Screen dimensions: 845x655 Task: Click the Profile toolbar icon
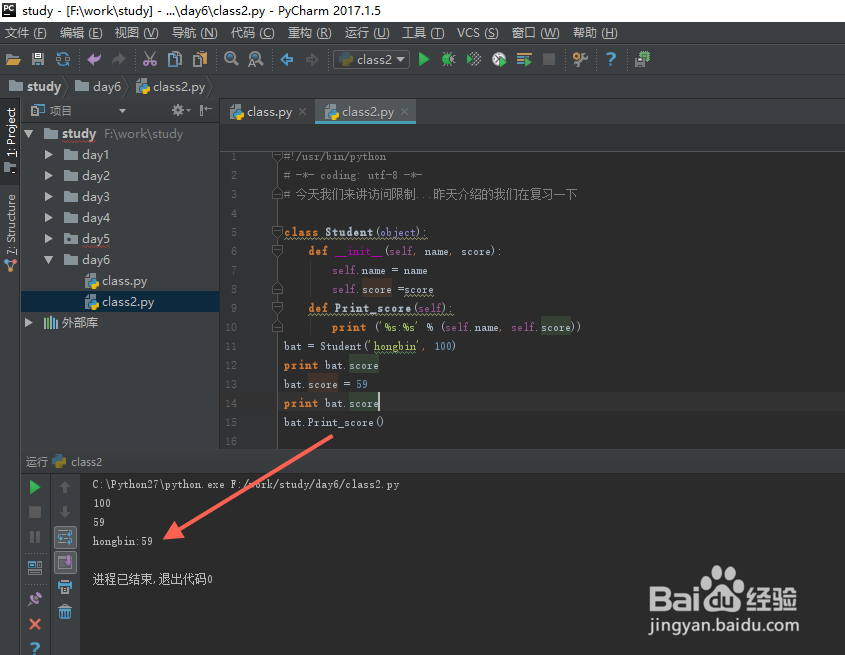(x=499, y=59)
